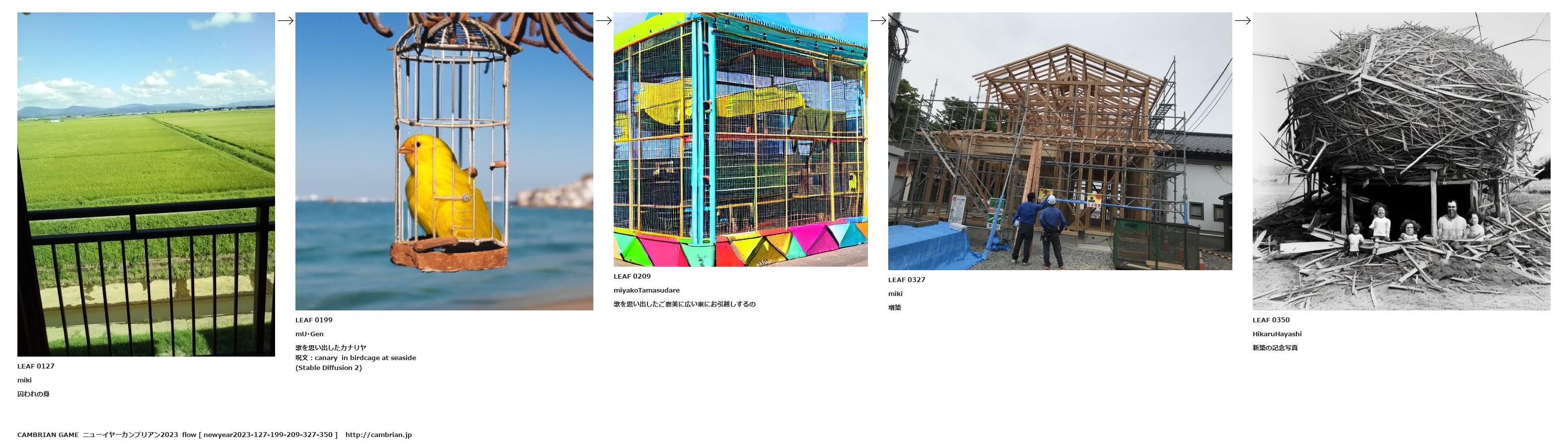Image resolution: width=1568 pixels, height=447 pixels.
Task: Click the LEAF 0209 label
Action: pos(632,276)
